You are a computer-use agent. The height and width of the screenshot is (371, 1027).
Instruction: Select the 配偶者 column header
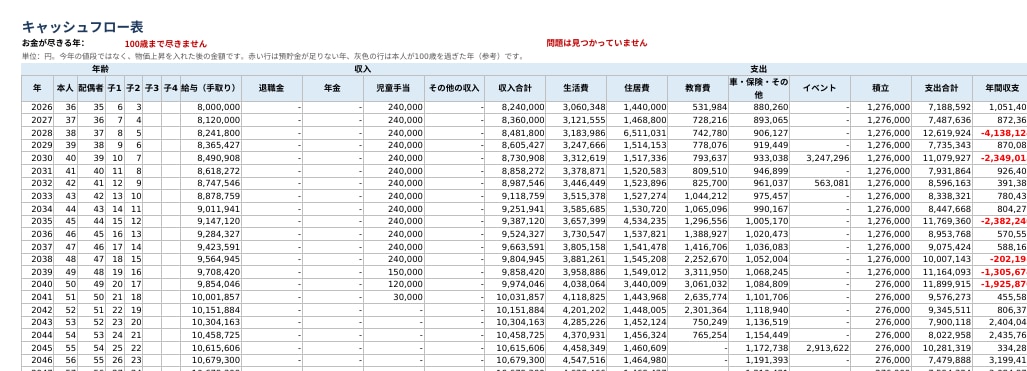91,88
